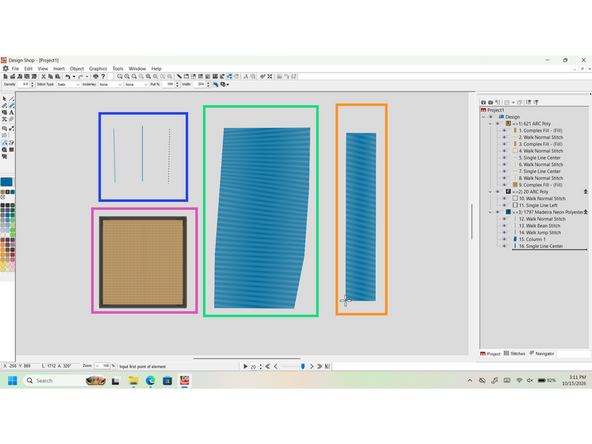This screenshot has height=444, width=592.
Task: Click the Play button in stitch playback
Action: (x=245, y=366)
